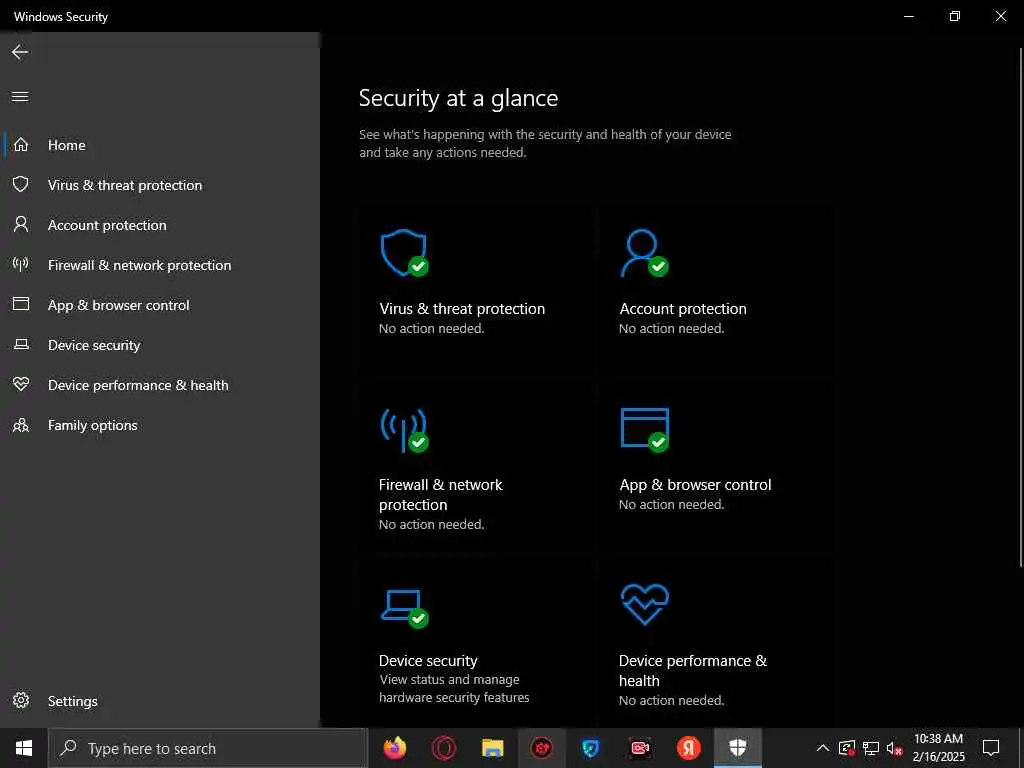This screenshot has width=1024, height=768.
Task: Toggle the hamburger navigation menu
Action: pyautogui.click(x=20, y=97)
